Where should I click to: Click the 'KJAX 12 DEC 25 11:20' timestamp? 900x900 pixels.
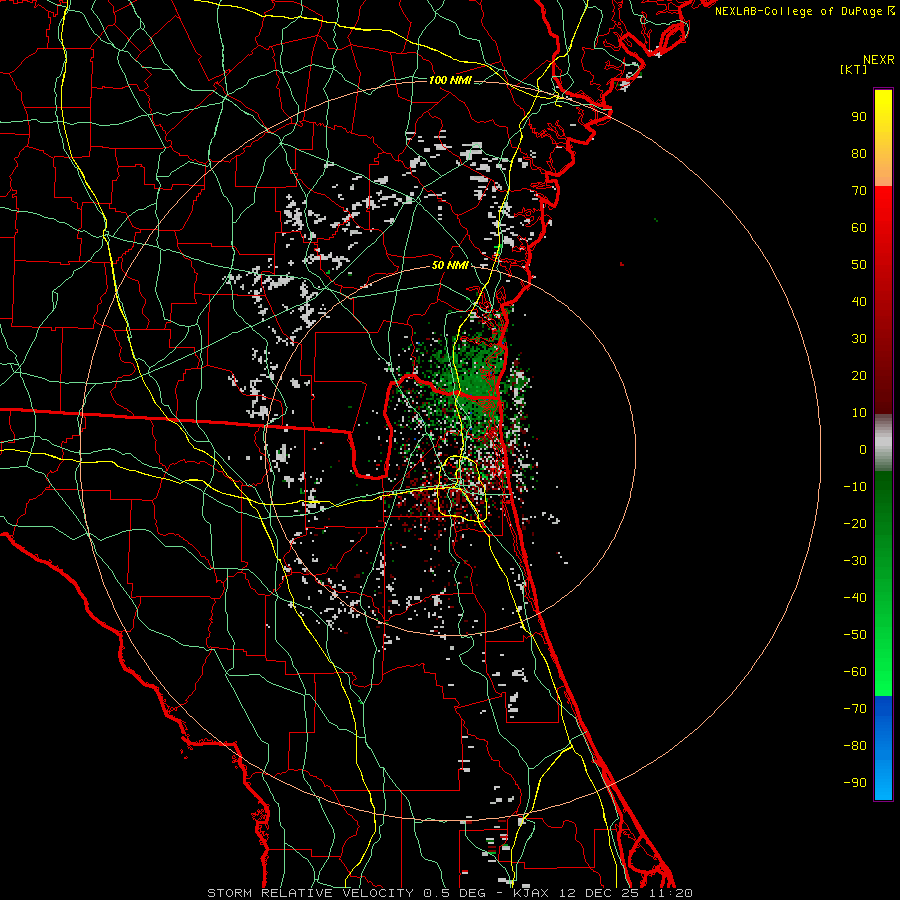point(602,893)
